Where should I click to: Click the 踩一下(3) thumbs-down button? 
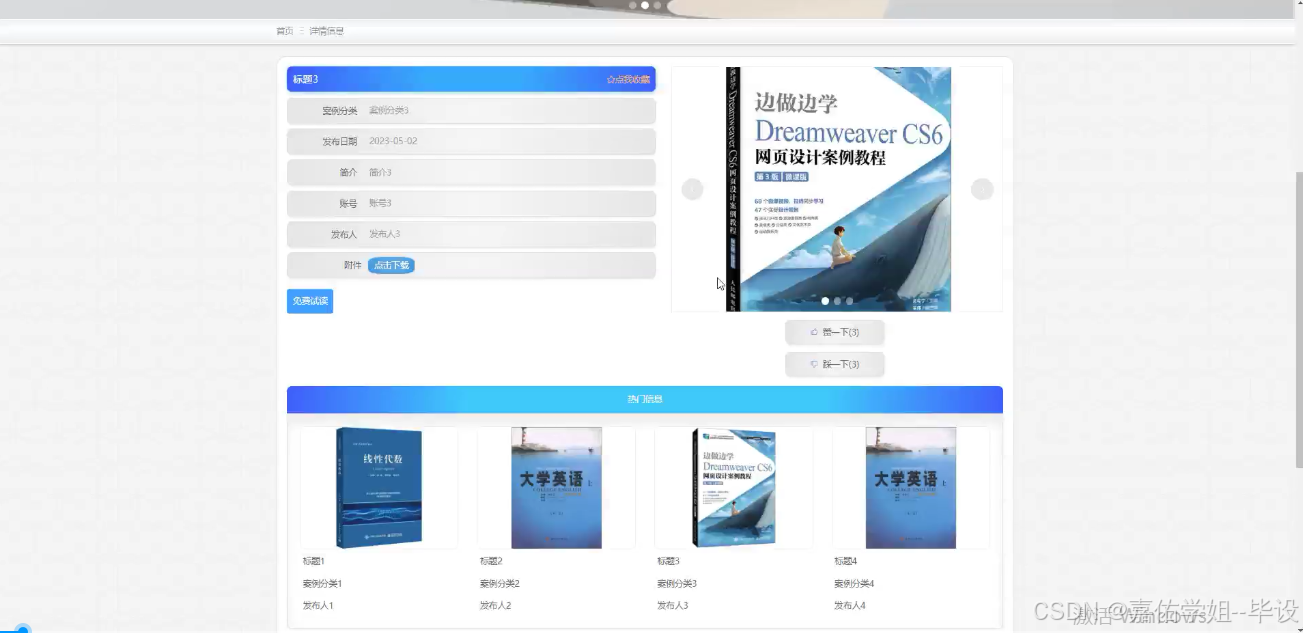(835, 364)
